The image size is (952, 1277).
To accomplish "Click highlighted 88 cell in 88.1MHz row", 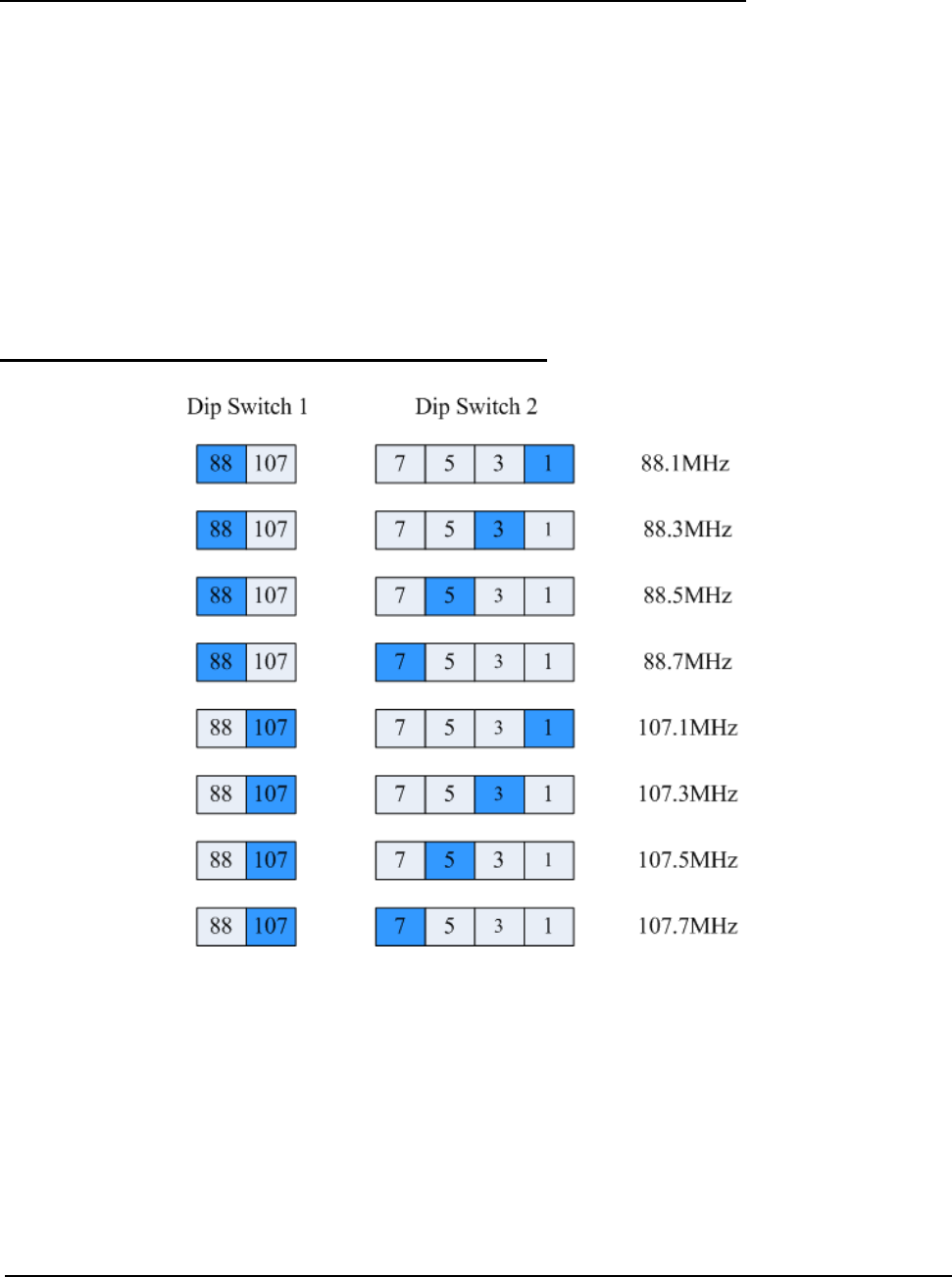I will tap(222, 464).
